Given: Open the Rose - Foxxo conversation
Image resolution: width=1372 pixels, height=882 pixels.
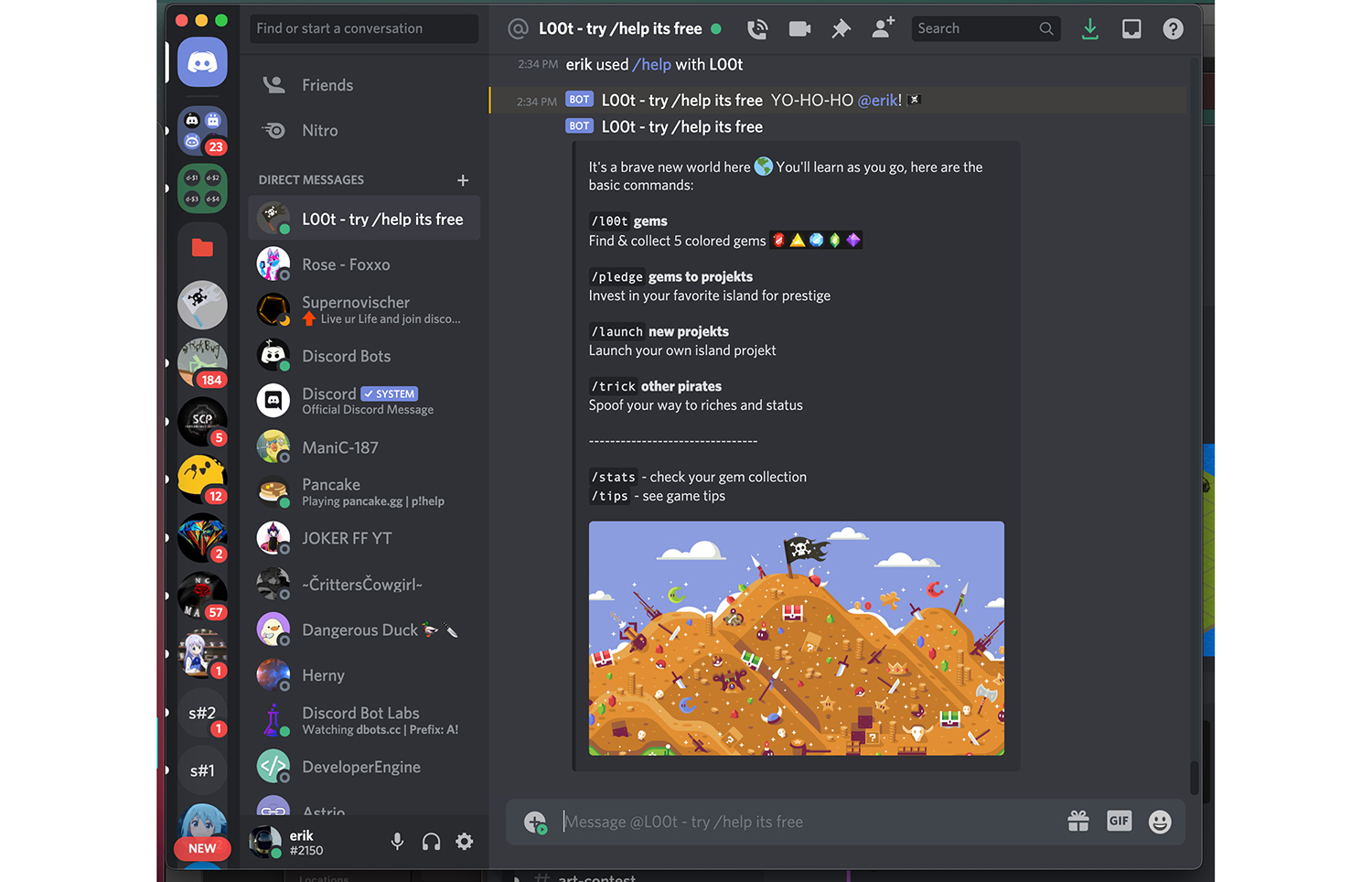Looking at the screenshot, I should coord(346,264).
